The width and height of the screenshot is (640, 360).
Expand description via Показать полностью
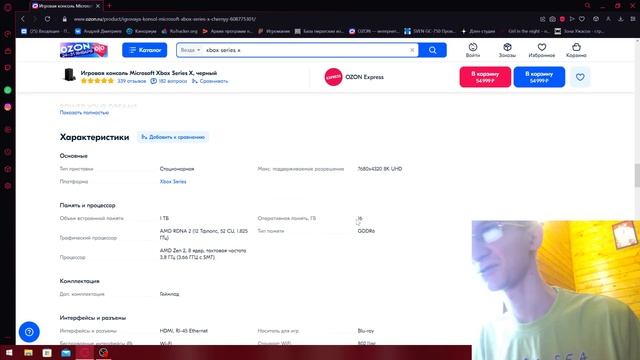pyautogui.click(x=84, y=112)
